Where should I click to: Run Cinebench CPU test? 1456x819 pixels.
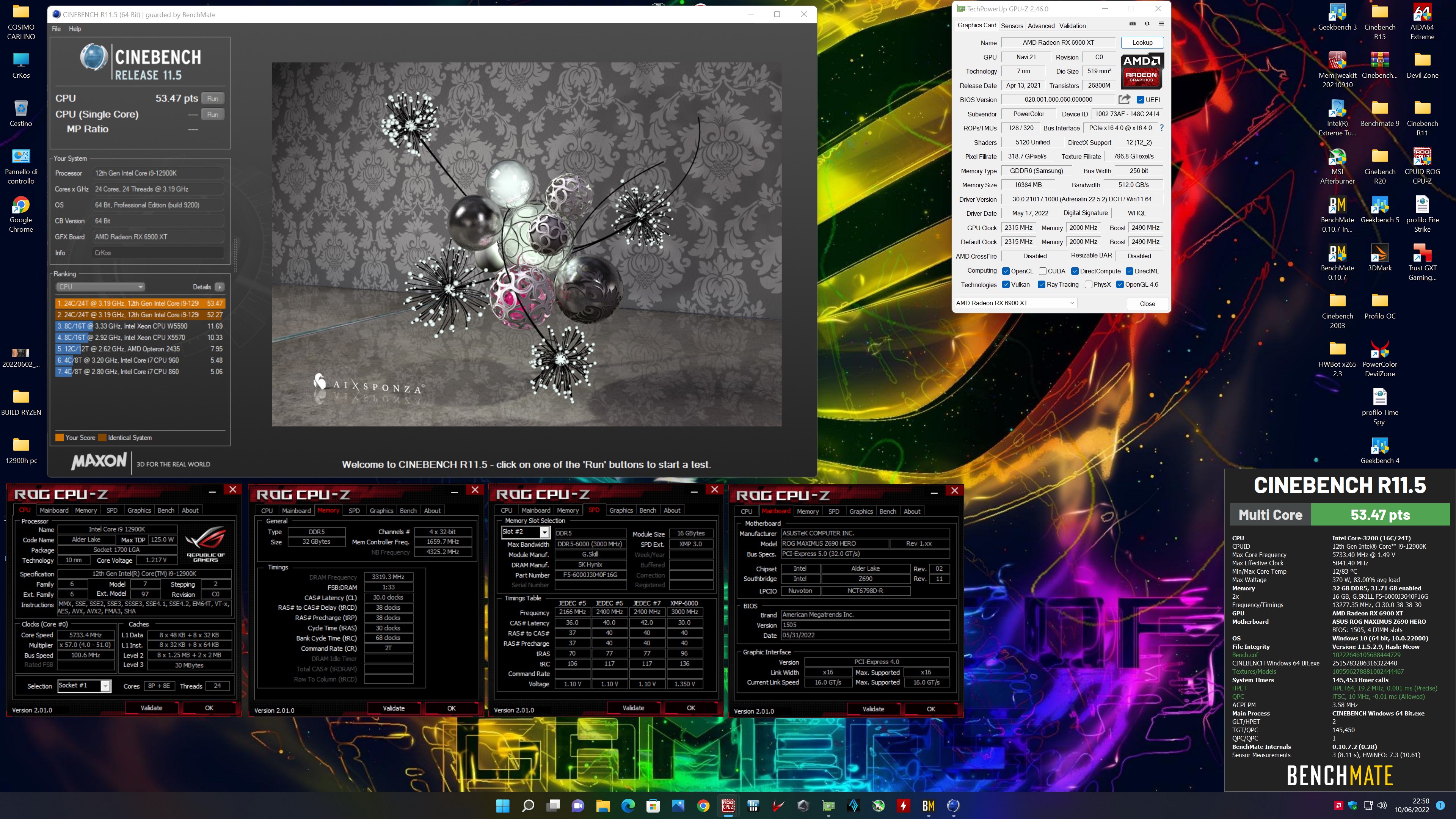212,98
